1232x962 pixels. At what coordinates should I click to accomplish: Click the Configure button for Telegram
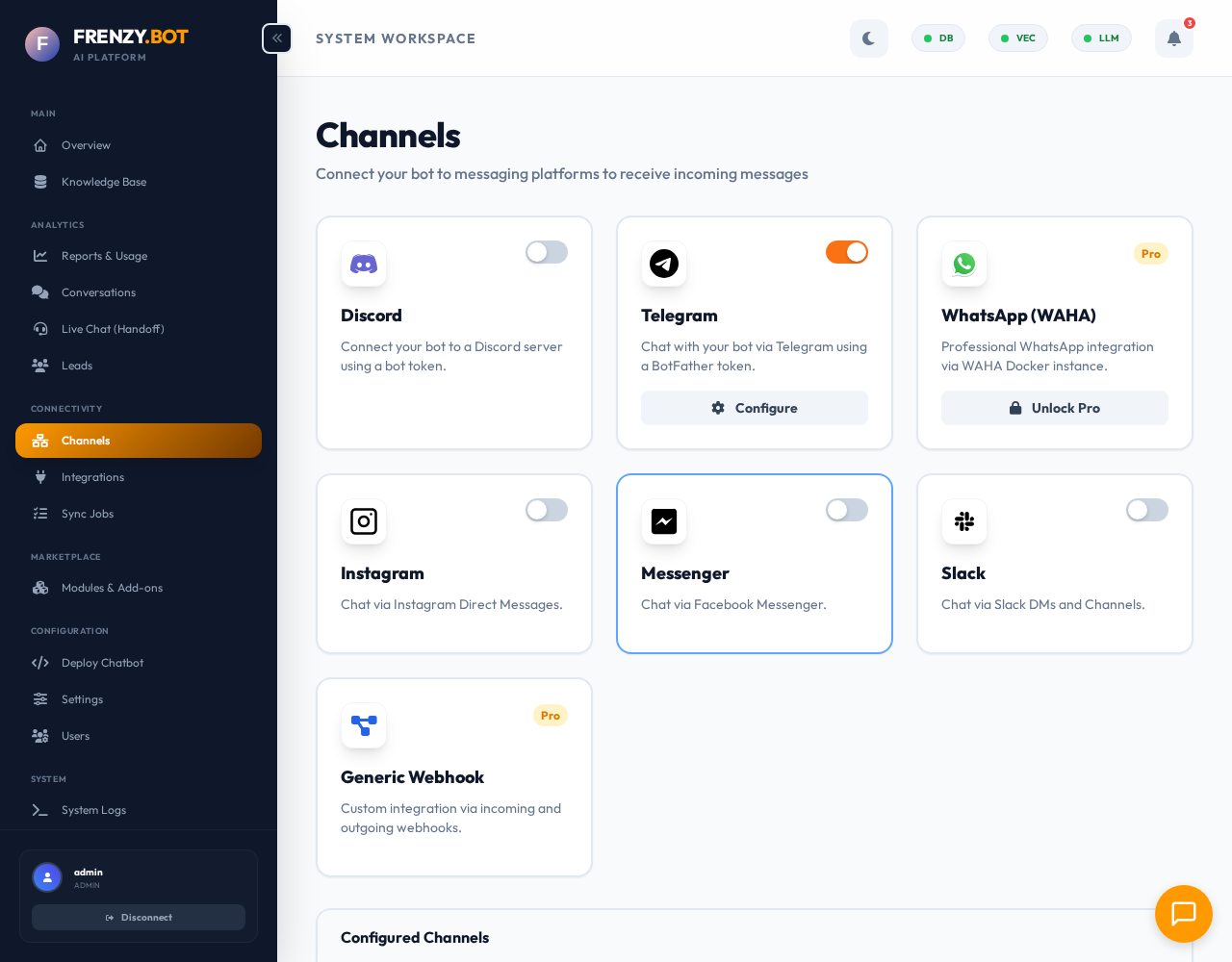click(x=755, y=408)
